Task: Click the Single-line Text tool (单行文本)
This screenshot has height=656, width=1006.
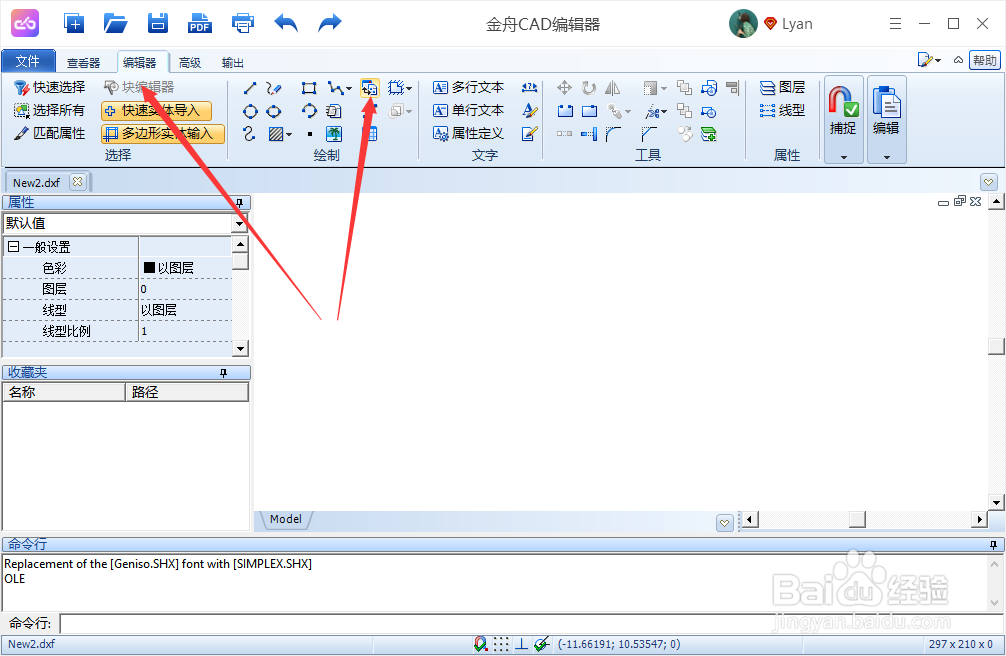Action: (468, 110)
